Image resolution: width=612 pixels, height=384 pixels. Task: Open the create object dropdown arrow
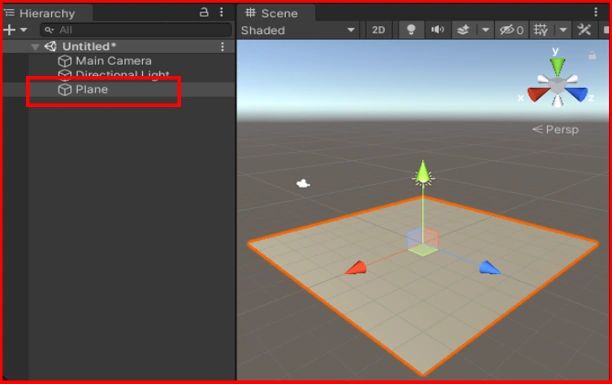(x=23, y=30)
